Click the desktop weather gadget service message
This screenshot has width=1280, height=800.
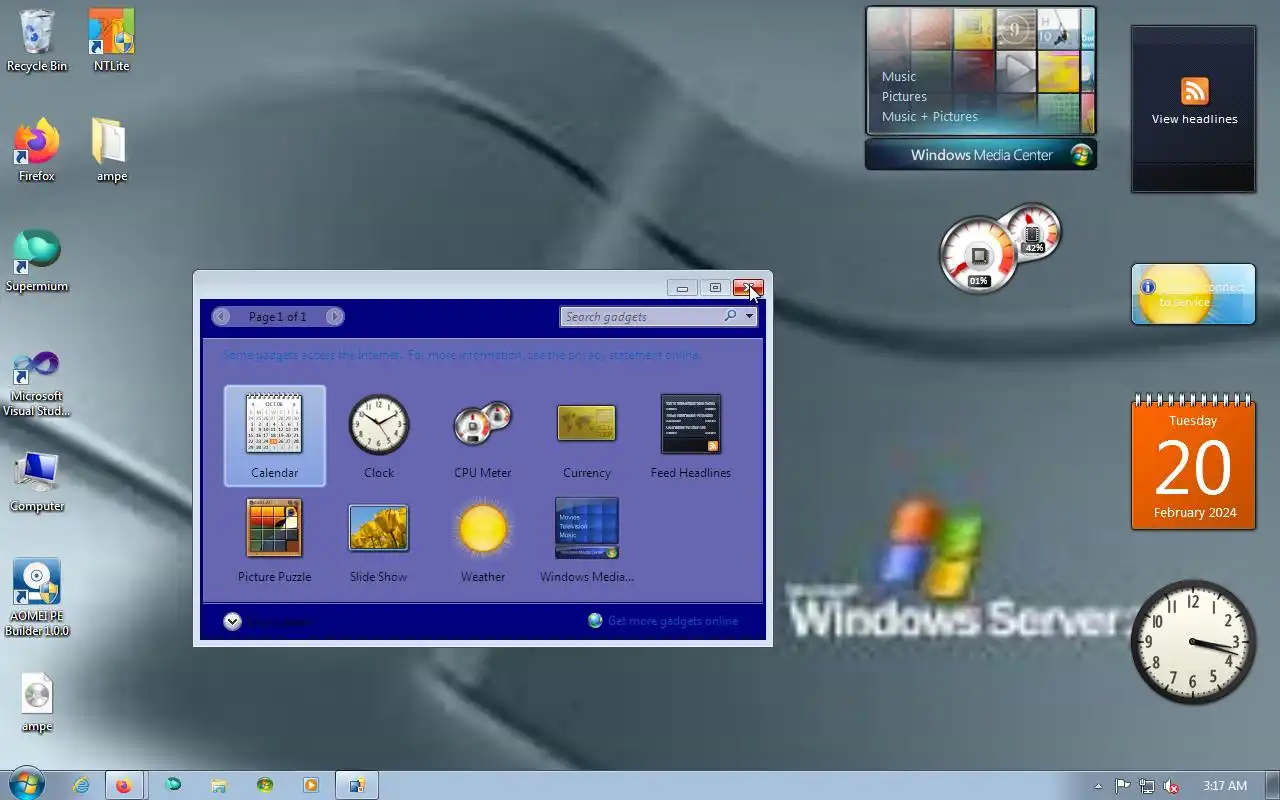tap(1193, 294)
